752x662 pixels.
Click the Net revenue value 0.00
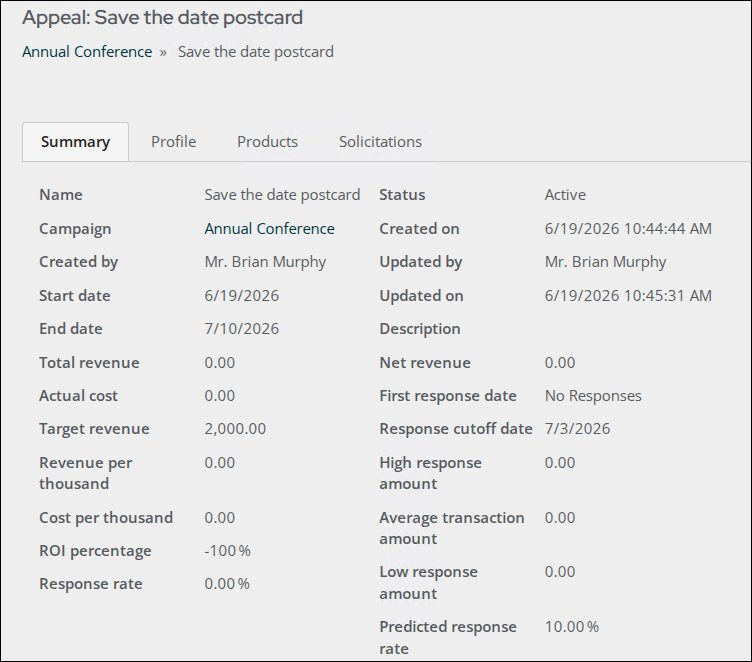click(560, 363)
